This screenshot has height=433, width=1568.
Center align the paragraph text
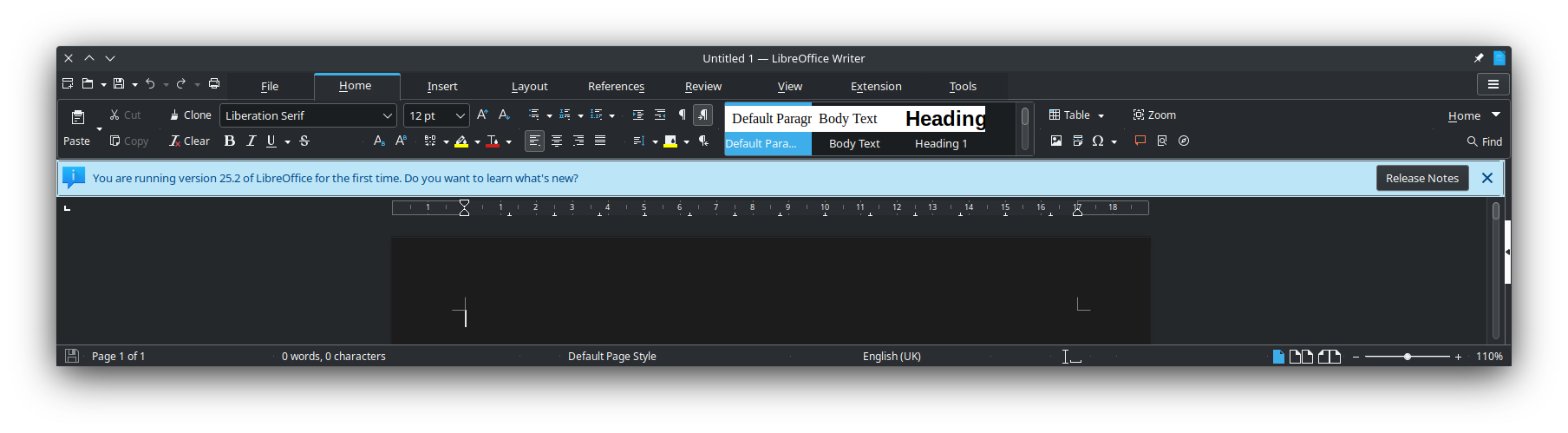coord(557,141)
